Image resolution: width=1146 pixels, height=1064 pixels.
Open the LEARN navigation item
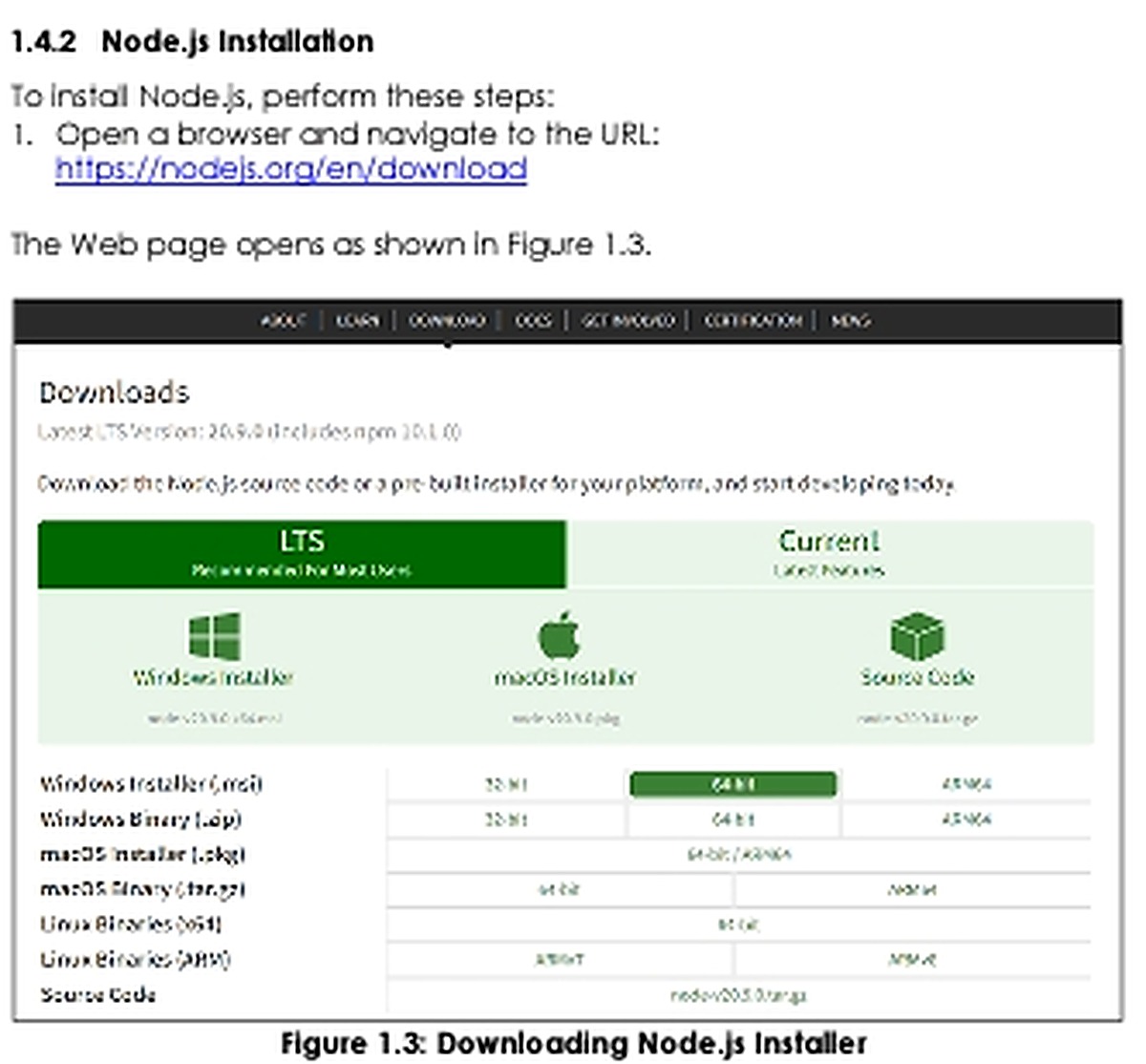358,321
